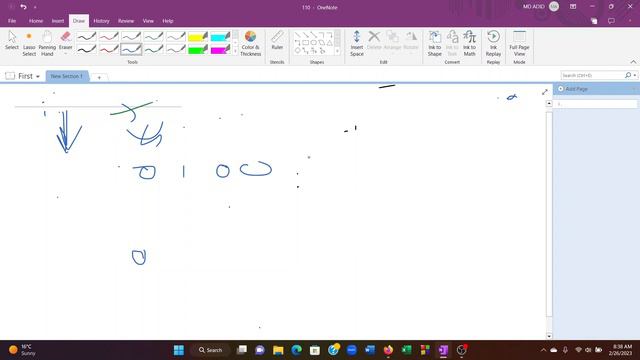Open the Quick Access Toolbar dropdown
This screenshot has height=360, width=640.
click(35, 7)
